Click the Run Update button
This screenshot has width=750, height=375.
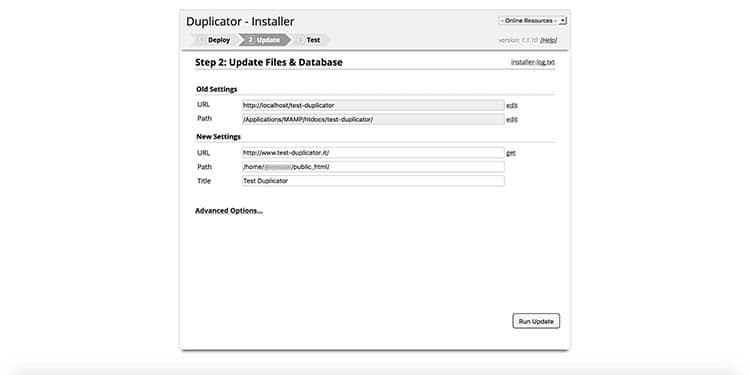tap(536, 321)
